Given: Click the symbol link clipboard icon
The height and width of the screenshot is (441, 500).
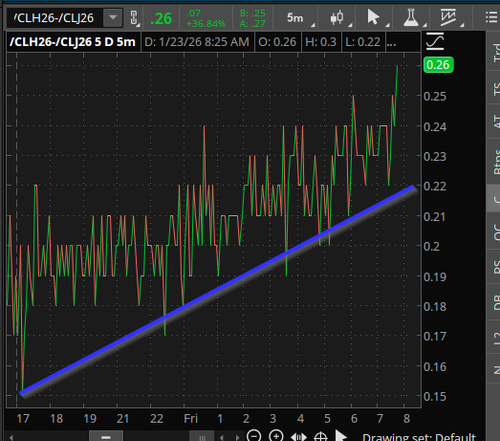Looking at the screenshot, I should (134, 18).
